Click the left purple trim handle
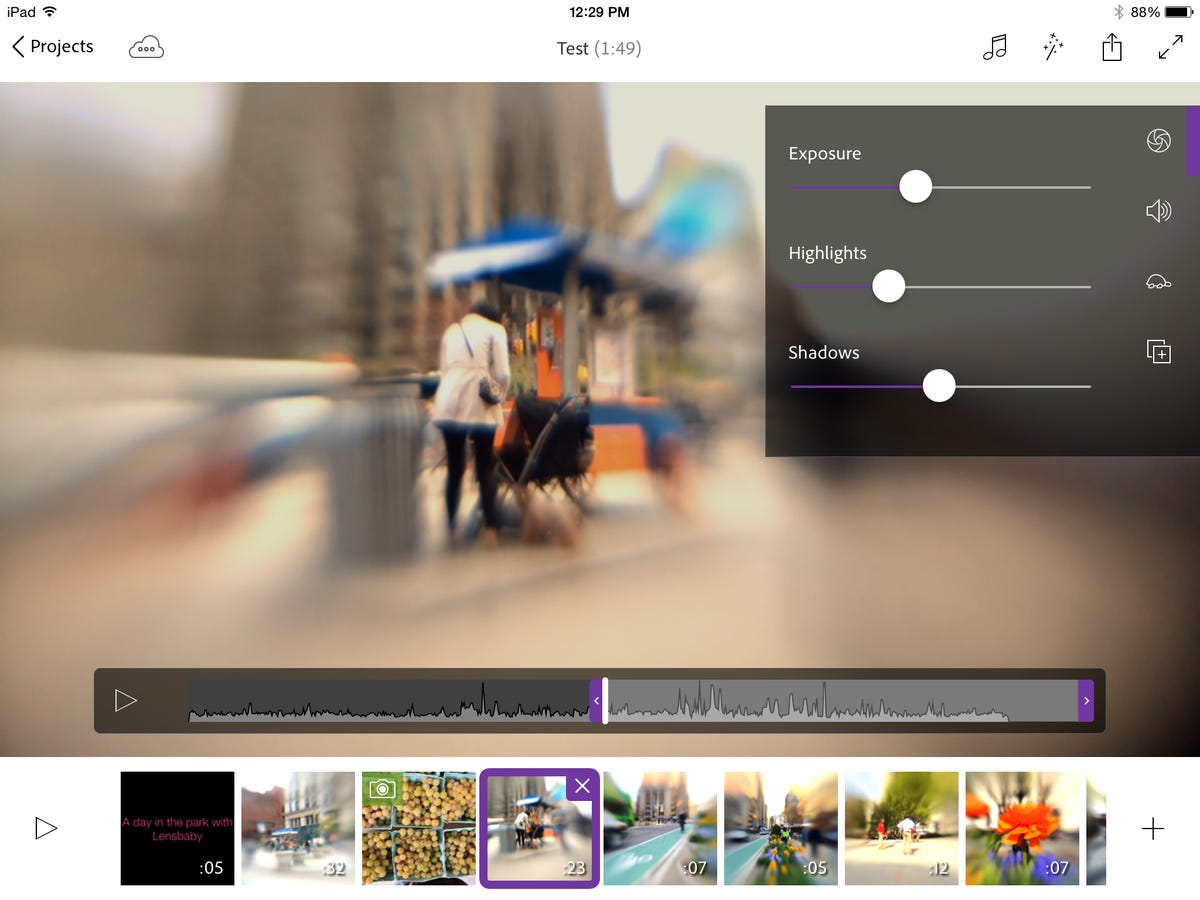The height and width of the screenshot is (900, 1200). coord(596,701)
